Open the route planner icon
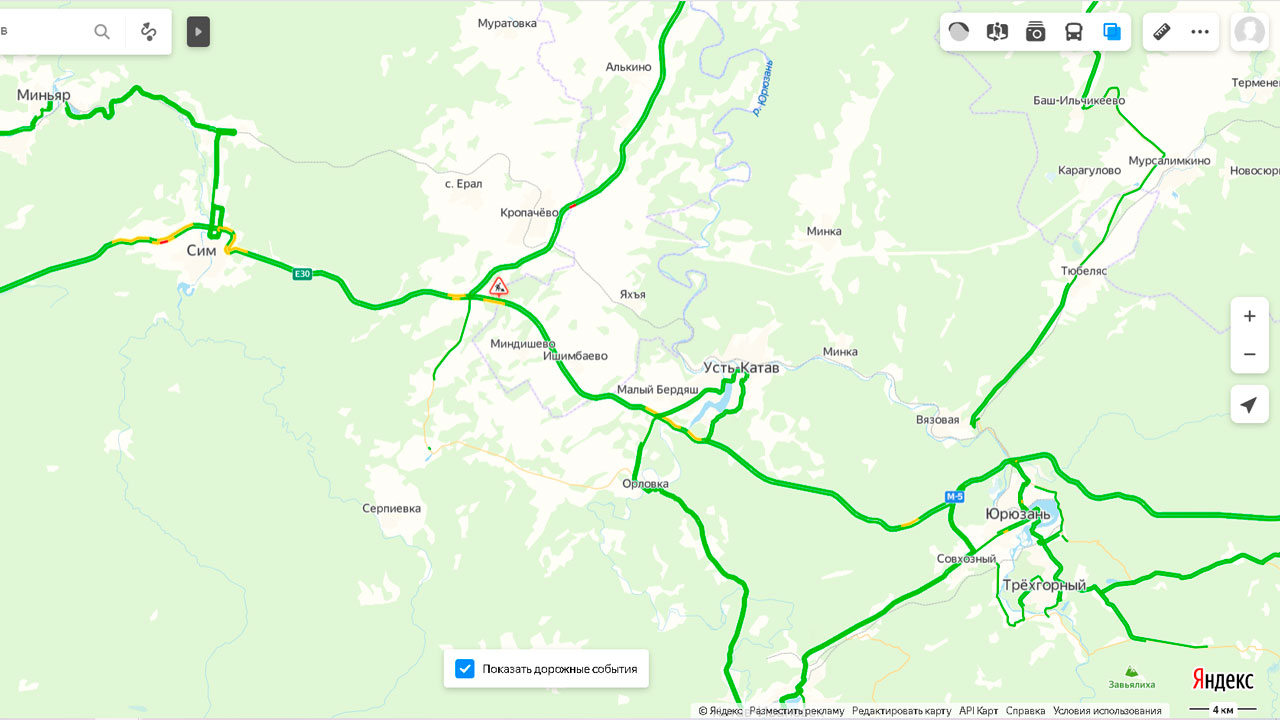1280x720 pixels. pyautogui.click(x=149, y=32)
